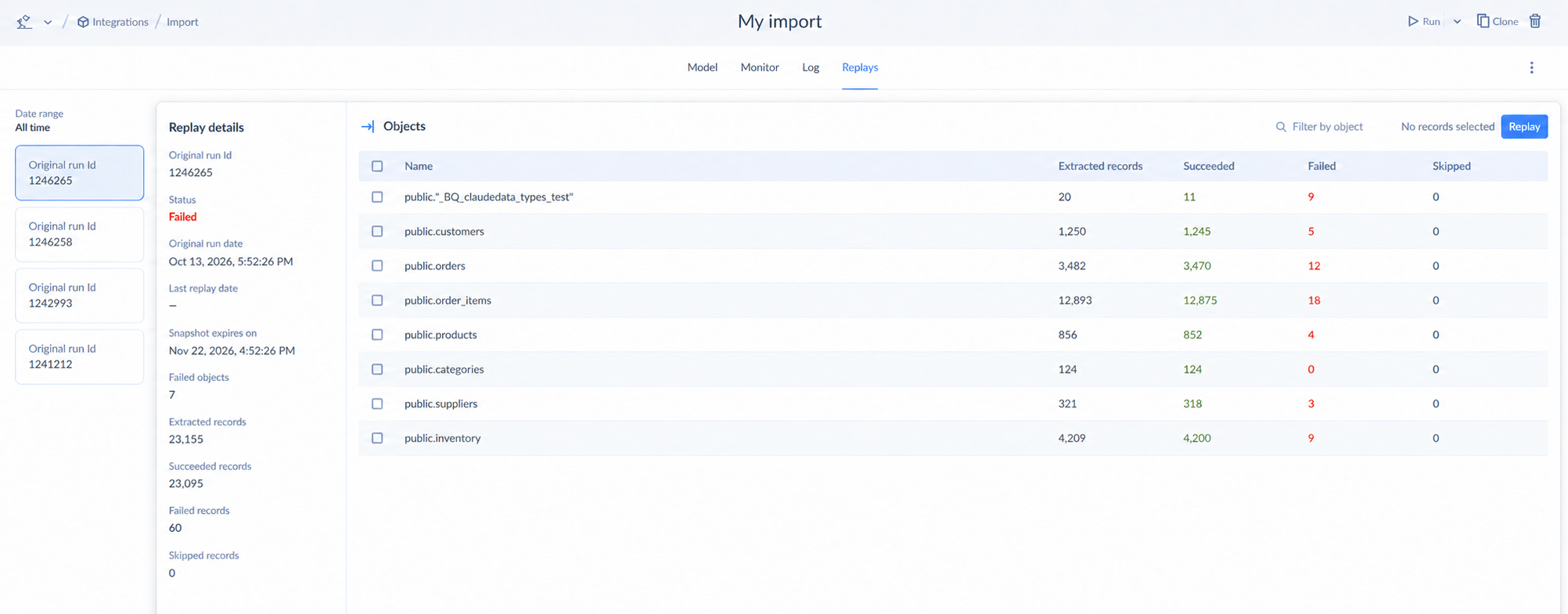
Task: Open the Date range All time selector
Action: tap(39, 120)
